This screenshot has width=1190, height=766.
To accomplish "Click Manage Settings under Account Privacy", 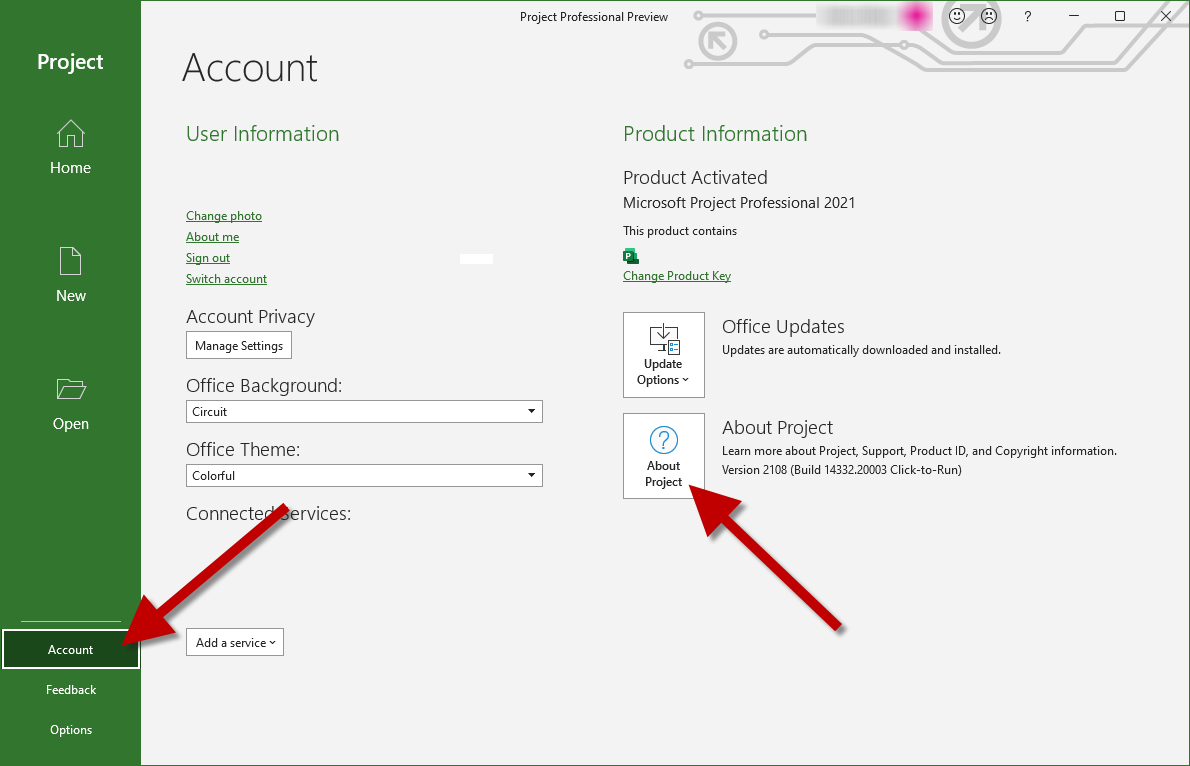I will click(x=238, y=345).
